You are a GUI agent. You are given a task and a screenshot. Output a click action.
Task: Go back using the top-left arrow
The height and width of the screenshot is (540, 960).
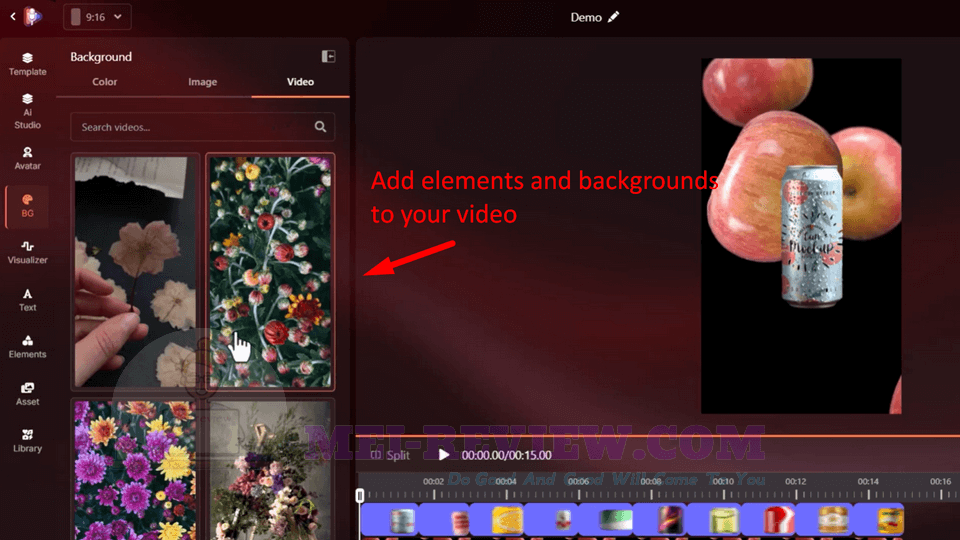(x=13, y=17)
